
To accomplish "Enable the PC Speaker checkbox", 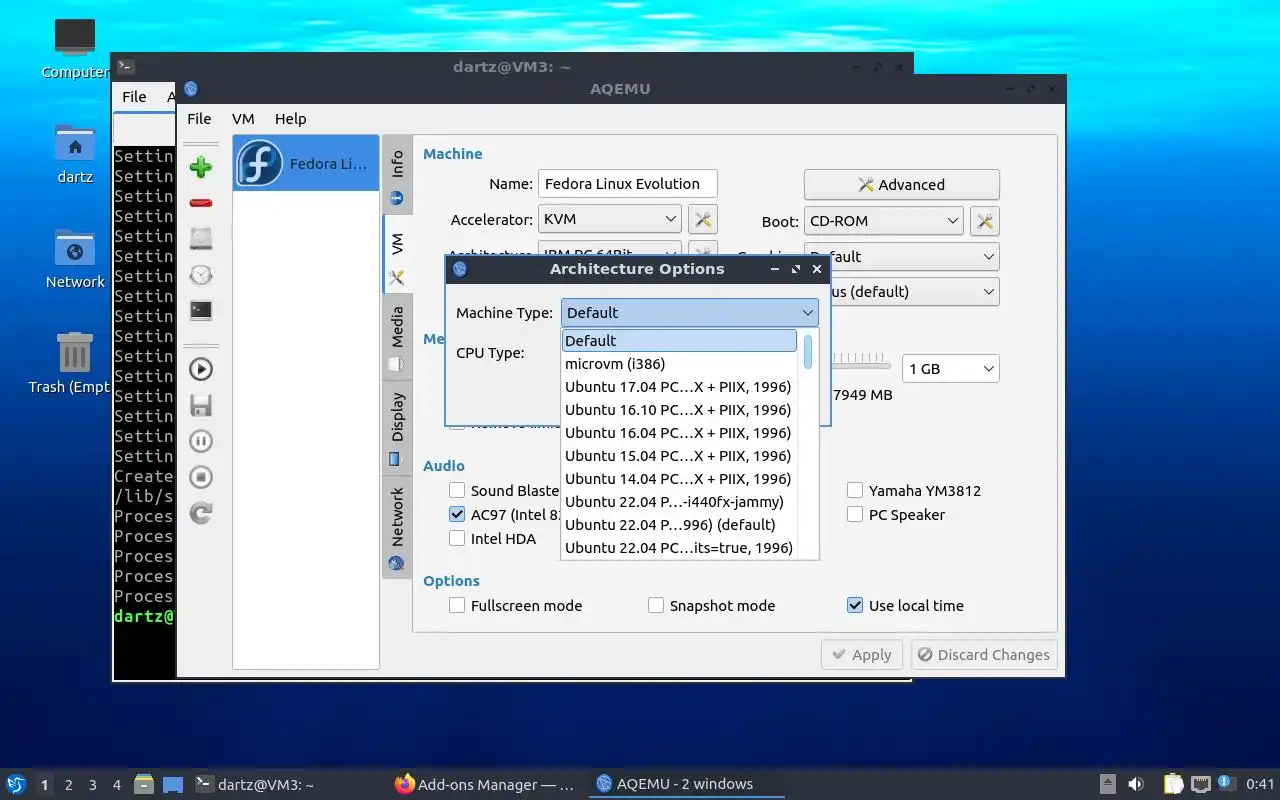I will [855, 514].
